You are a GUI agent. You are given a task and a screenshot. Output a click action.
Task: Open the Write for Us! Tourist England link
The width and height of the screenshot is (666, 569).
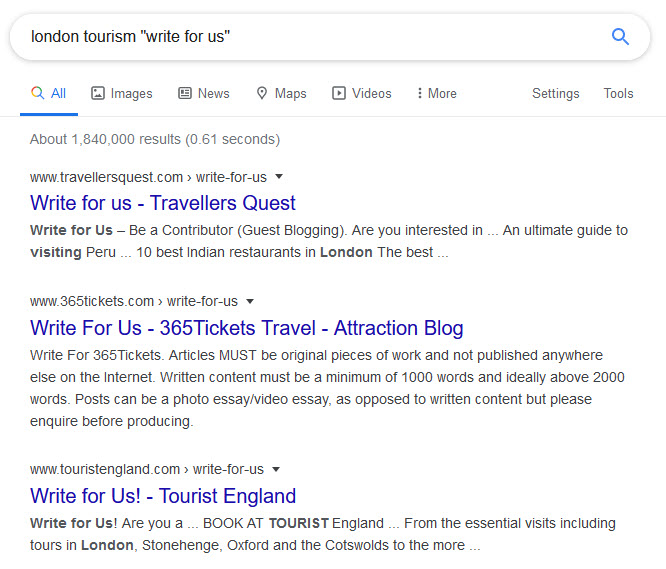[163, 496]
